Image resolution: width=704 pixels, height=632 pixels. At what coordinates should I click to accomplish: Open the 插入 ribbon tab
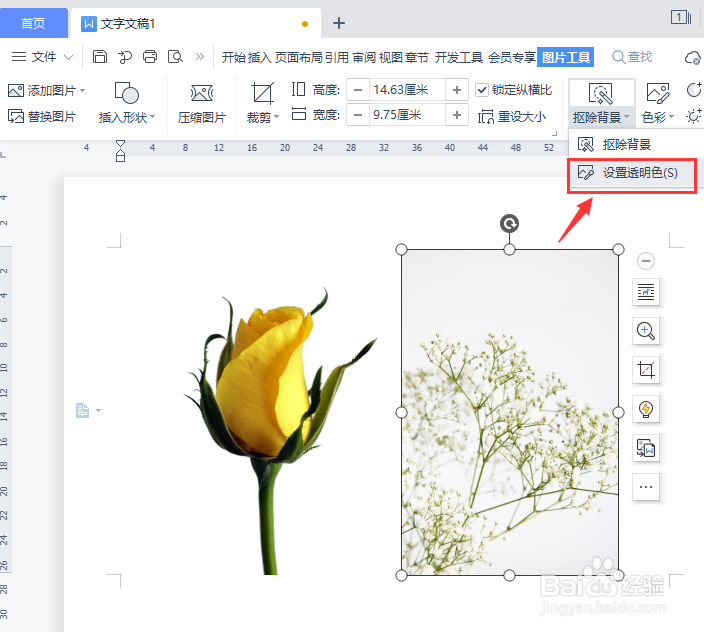point(260,57)
